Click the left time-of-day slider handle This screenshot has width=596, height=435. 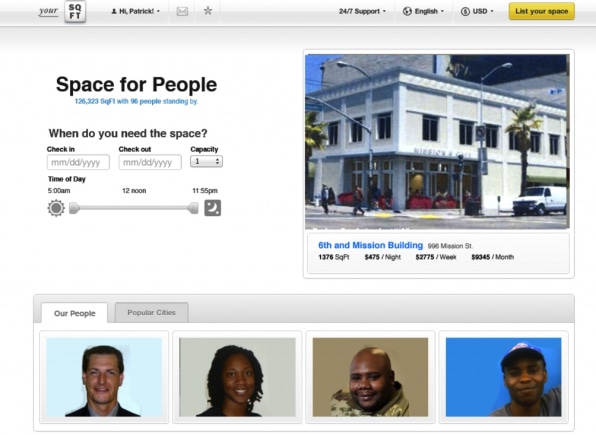pyautogui.click(x=74, y=208)
